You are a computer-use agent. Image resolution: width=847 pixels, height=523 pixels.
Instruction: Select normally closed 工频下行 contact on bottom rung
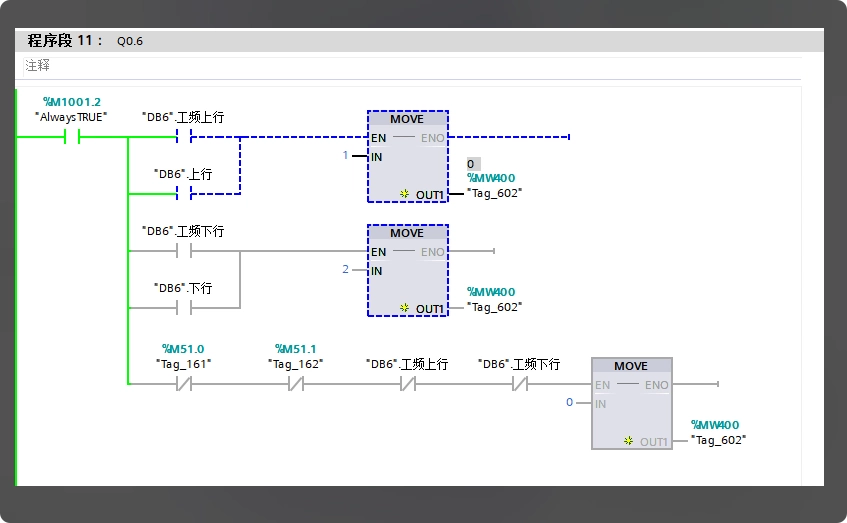(520, 384)
